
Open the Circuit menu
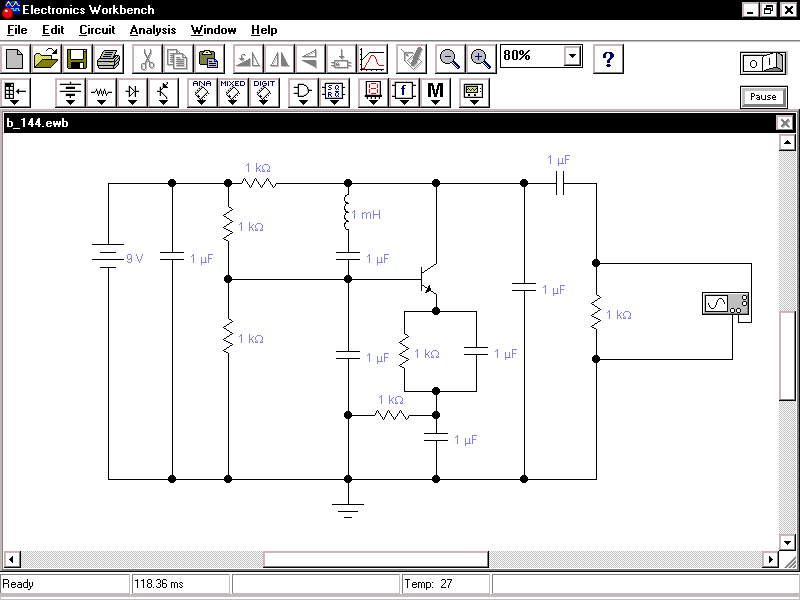(x=97, y=30)
